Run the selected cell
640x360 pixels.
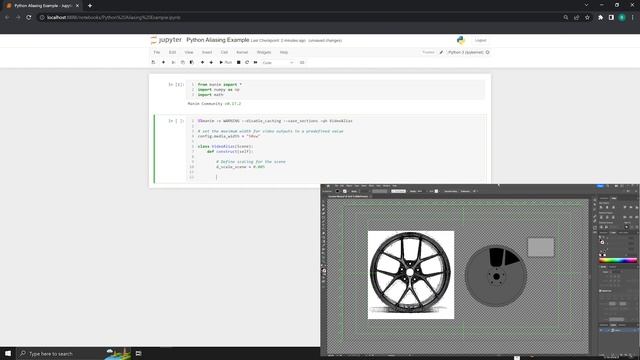click(225, 62)
